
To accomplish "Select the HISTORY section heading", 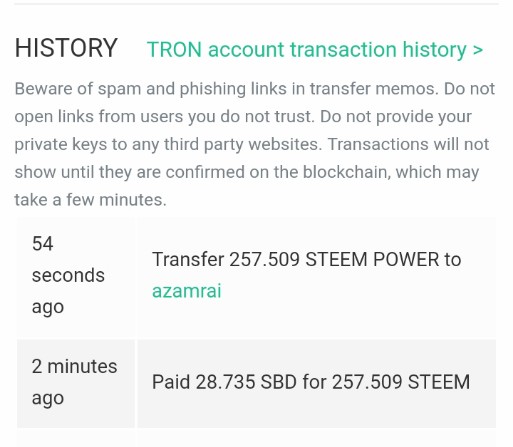I will tap(66, 48).
